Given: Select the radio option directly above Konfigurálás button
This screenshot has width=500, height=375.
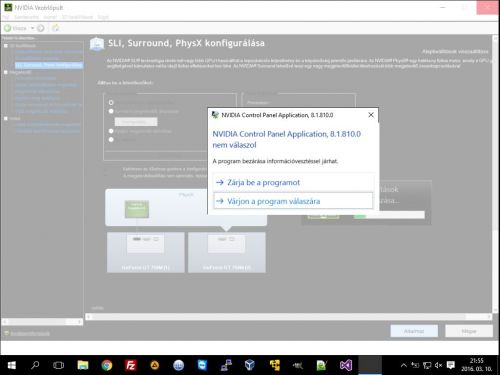Looking at the screenshot, I should pyautogui.click(x=111, y=111).
